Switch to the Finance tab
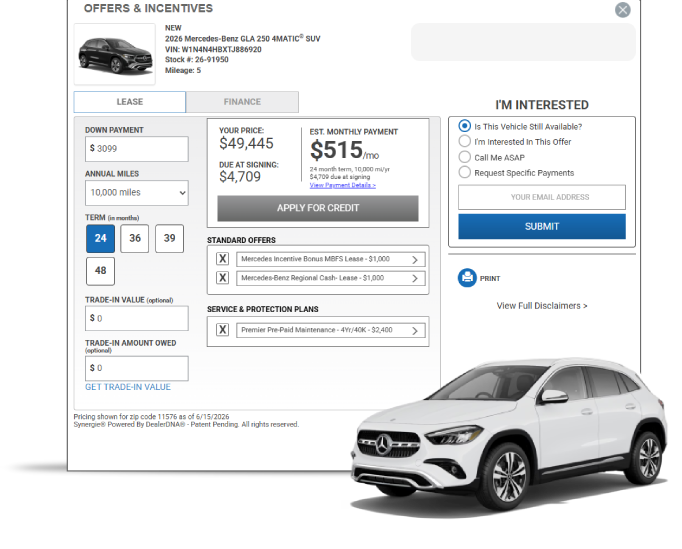The height and width of the screenshot is (549, 682). click(x=242, y=102)
